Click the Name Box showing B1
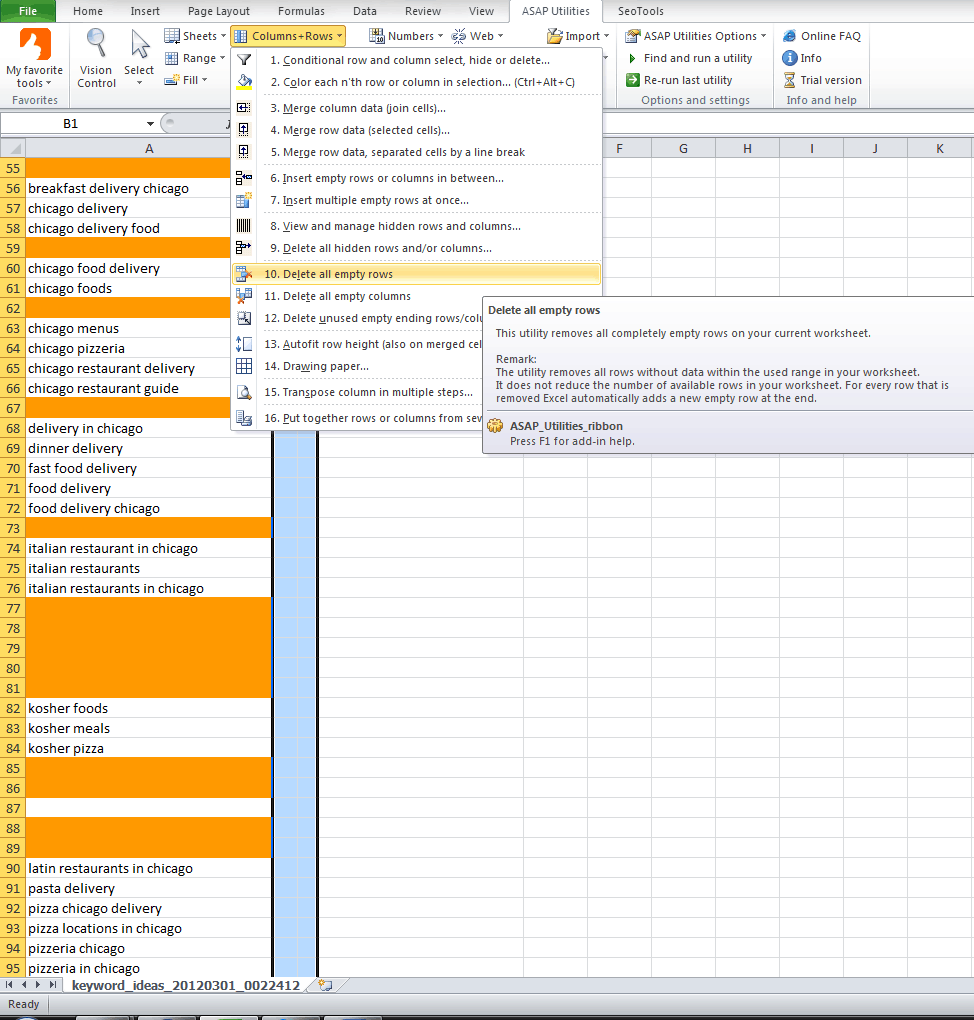The height and width of the screenshot is (1020, 974). click(x=71, y=124)
